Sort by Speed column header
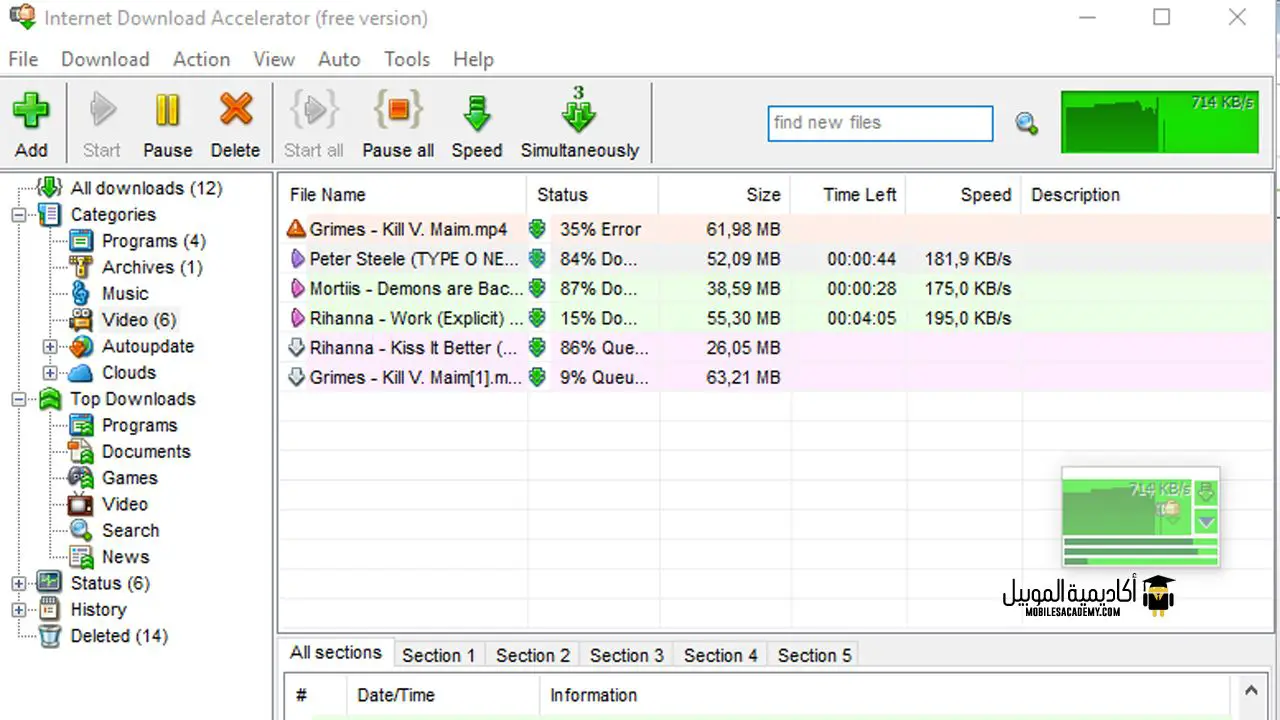The height and width of the screenshot is (720, 1280). coord(963,195)
